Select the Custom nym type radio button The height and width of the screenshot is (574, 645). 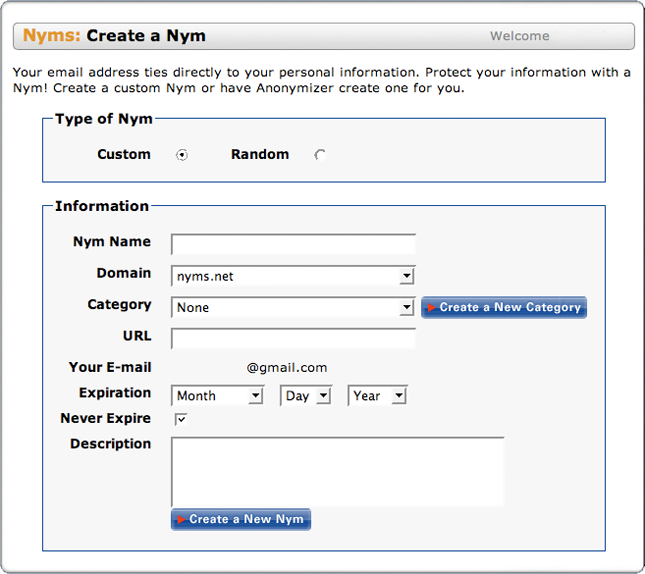point(182,155)
